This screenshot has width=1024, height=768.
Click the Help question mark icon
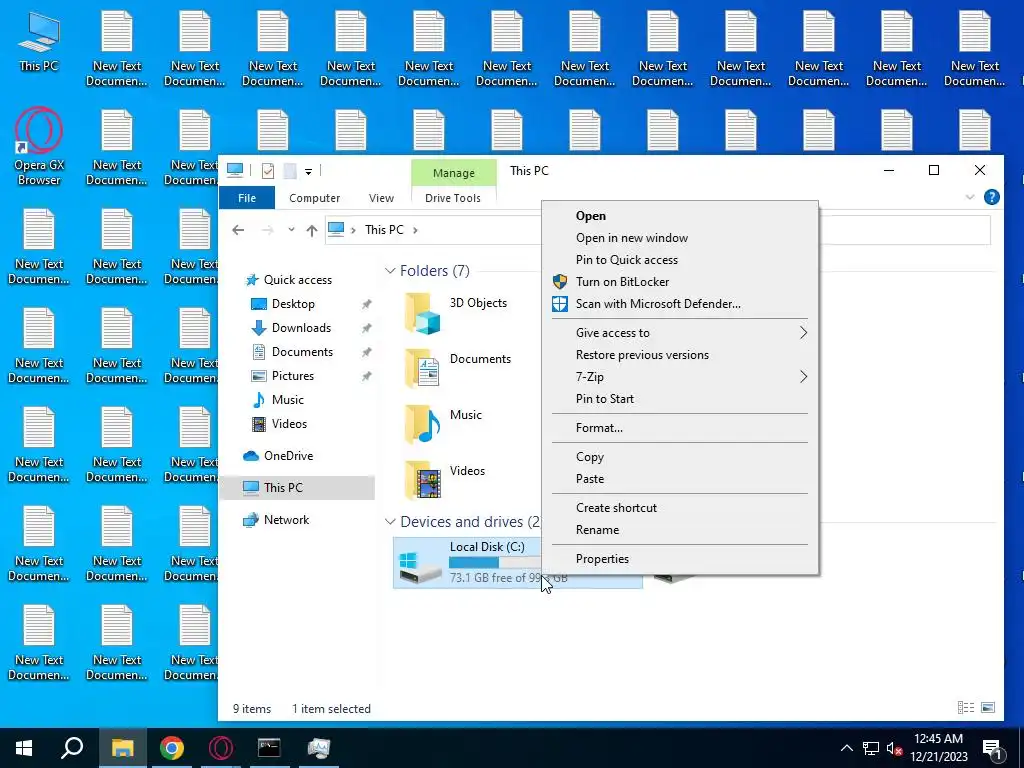pyautogui.click(x=991, y=197)
